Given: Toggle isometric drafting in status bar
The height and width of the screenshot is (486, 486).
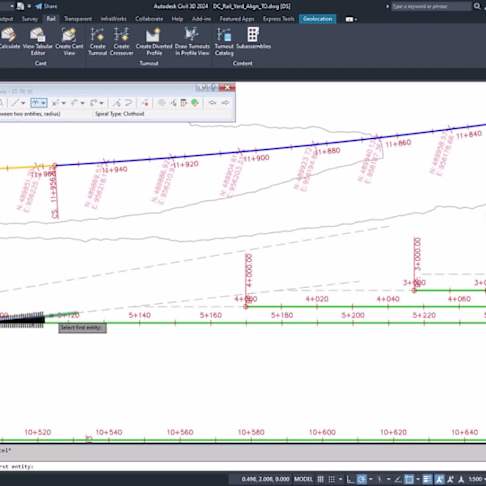Looking at the screenshot, I should click(x=380, y=479).
